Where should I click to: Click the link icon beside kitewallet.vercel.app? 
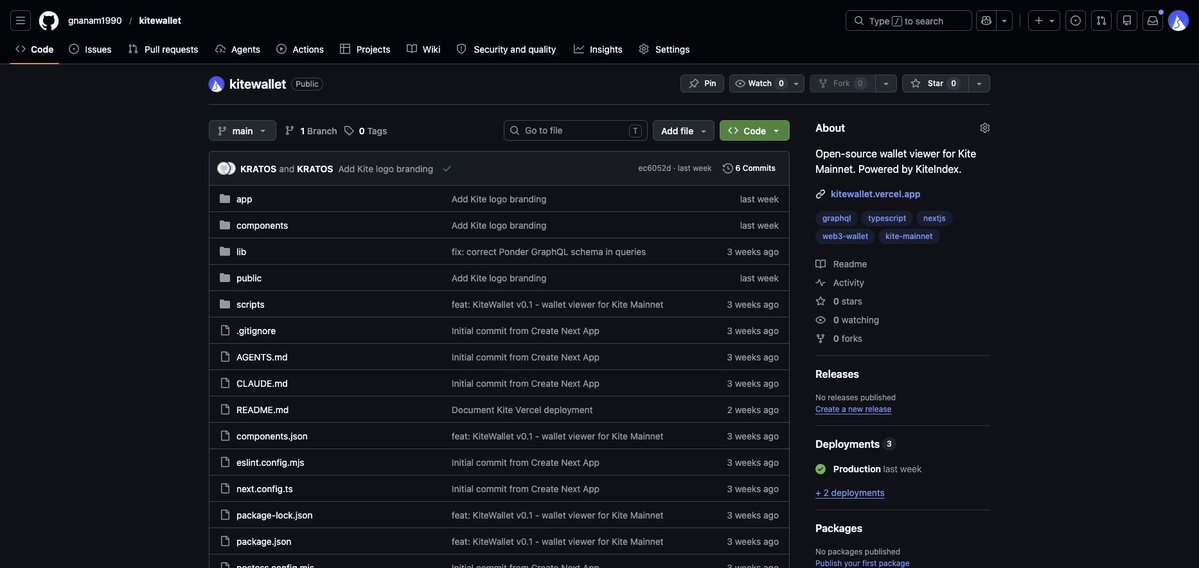(820, 194)
